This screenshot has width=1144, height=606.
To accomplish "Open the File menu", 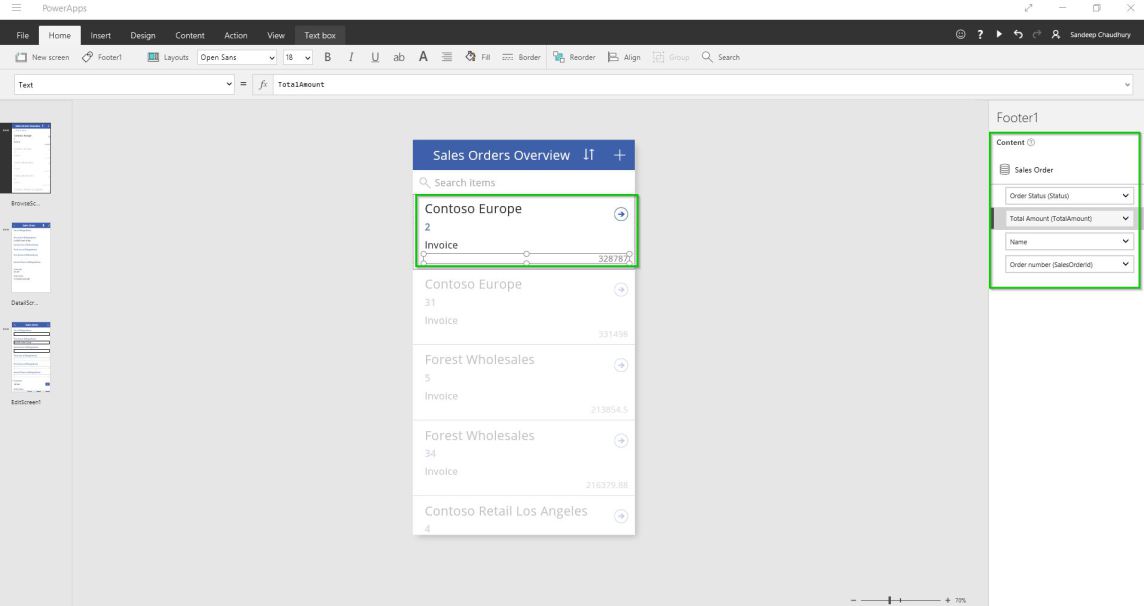I will 23,35.
